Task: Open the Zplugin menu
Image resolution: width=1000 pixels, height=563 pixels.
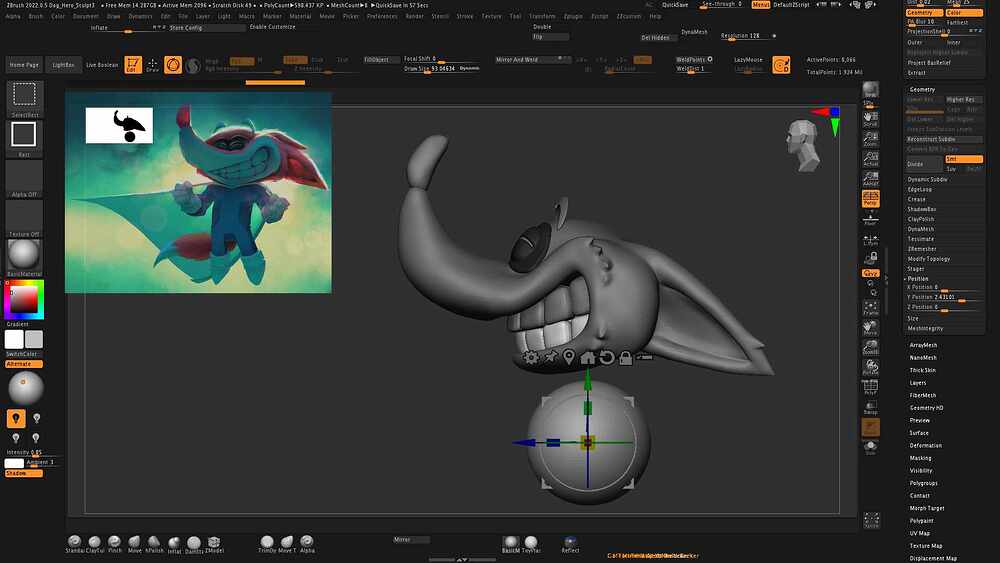Action: tap(573, 16)
